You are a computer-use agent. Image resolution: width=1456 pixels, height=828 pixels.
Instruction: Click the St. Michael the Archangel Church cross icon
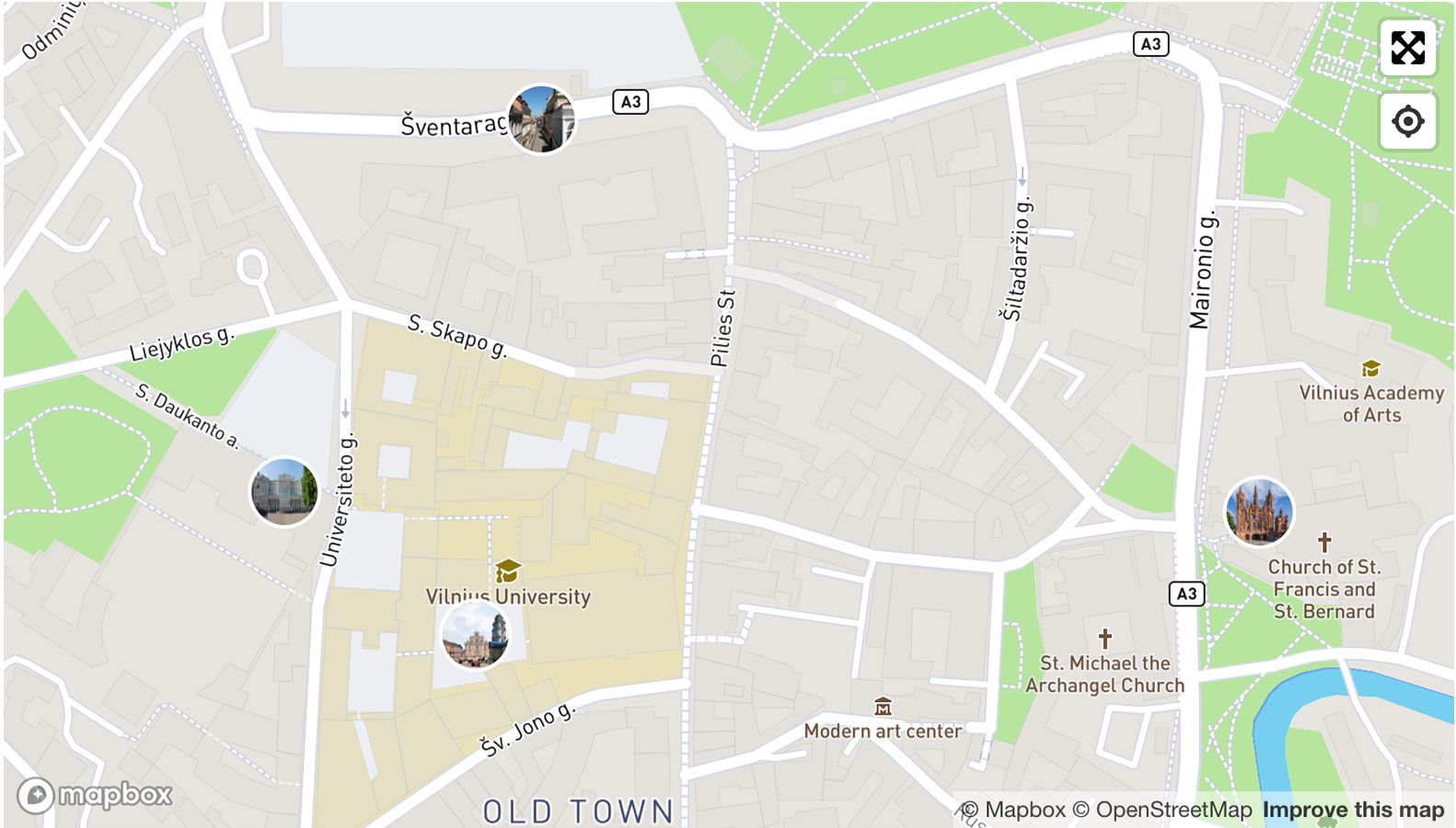click(1105, 638)
